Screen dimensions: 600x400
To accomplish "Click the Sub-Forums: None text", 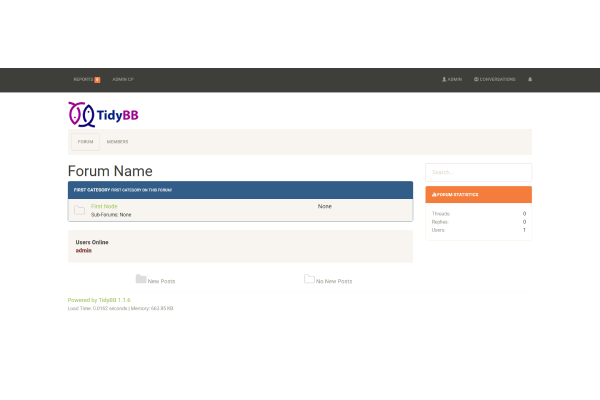I will 111,215.
